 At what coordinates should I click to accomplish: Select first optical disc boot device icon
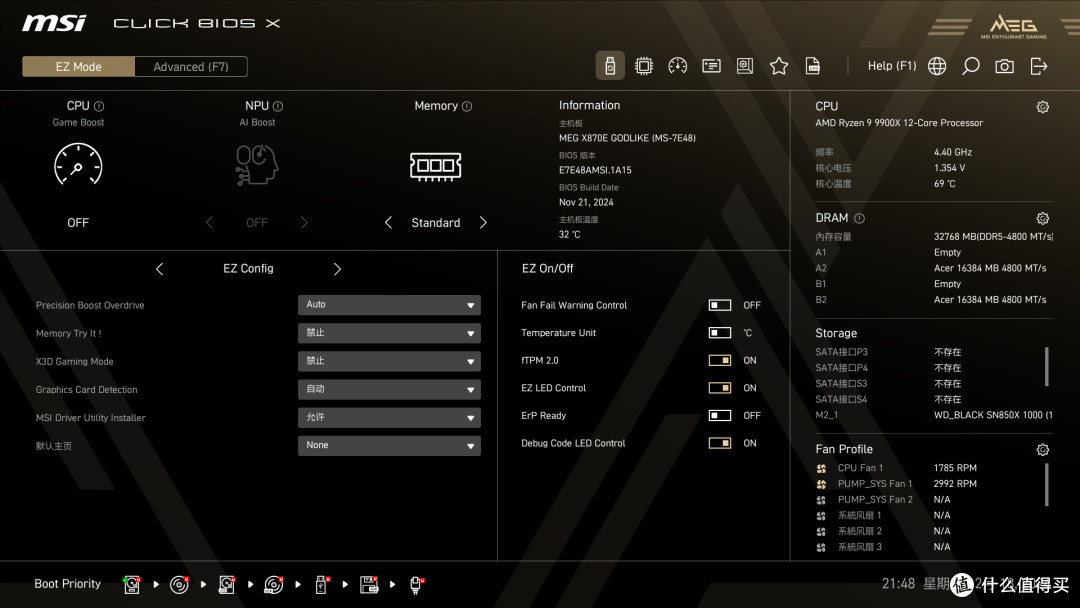point(179,585)
